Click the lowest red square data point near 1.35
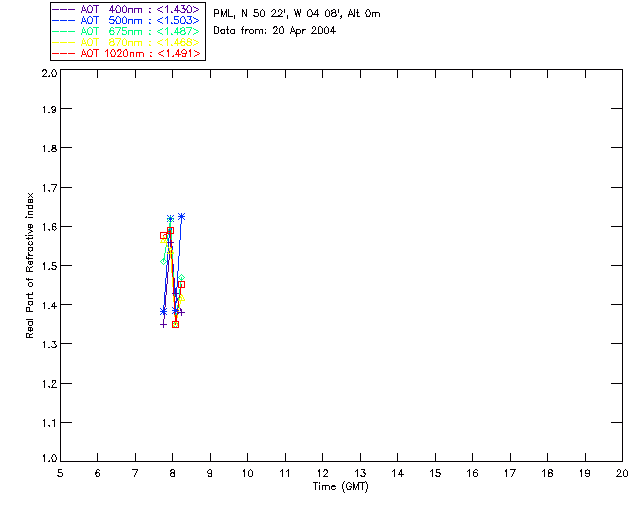640x512 pixels. [x=176, y=325]
